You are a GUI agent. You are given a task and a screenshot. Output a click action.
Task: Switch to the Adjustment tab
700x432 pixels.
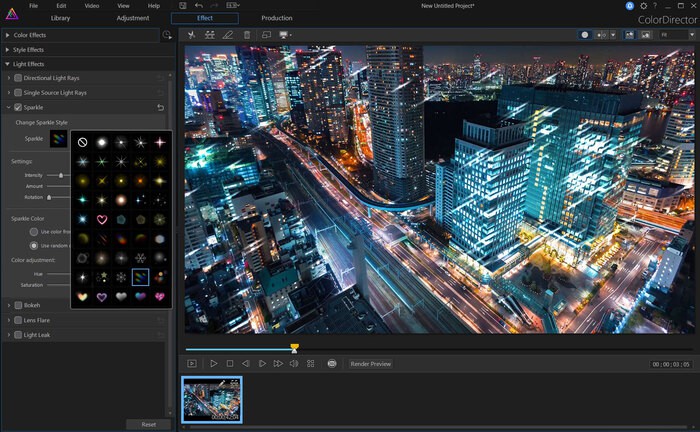click(132, 18)
